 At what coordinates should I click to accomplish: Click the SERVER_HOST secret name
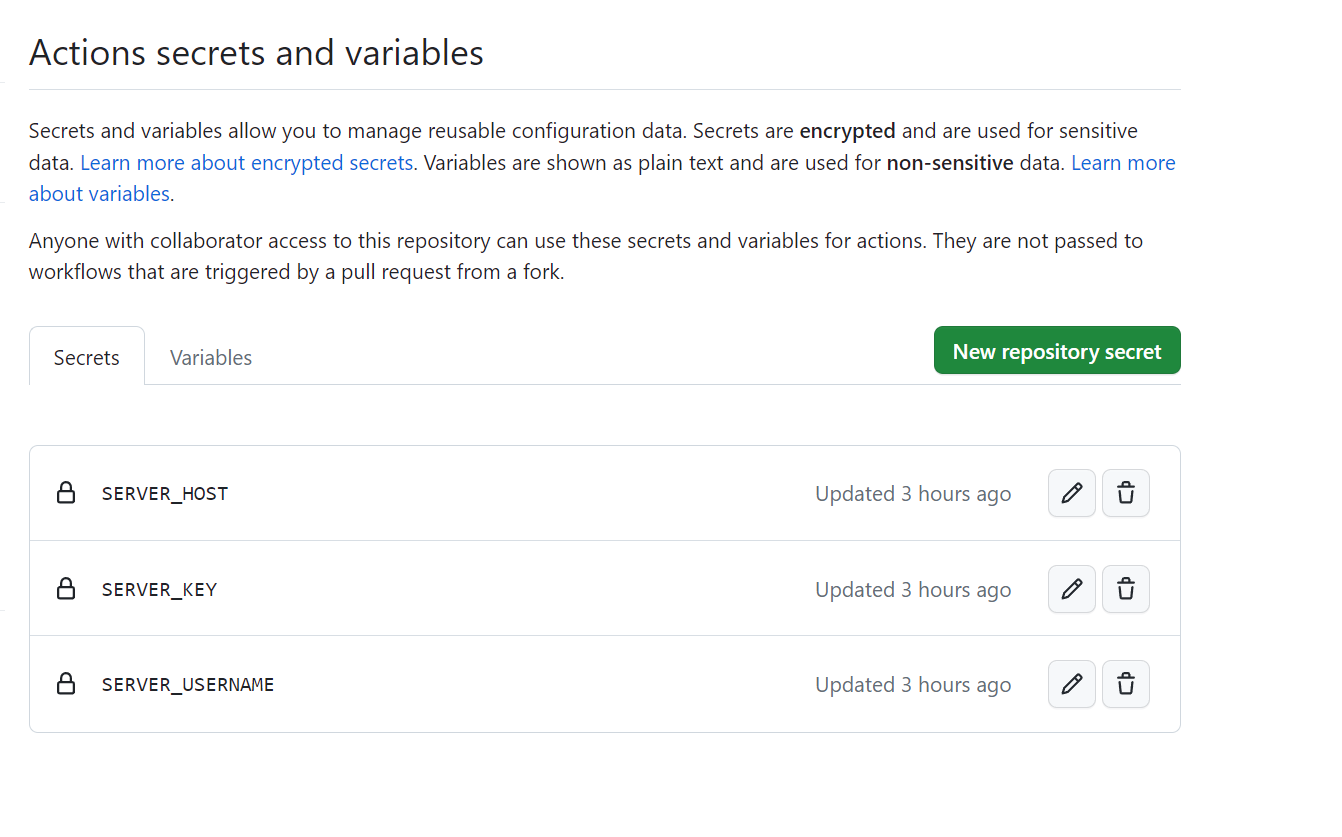(x=165, y=494)
